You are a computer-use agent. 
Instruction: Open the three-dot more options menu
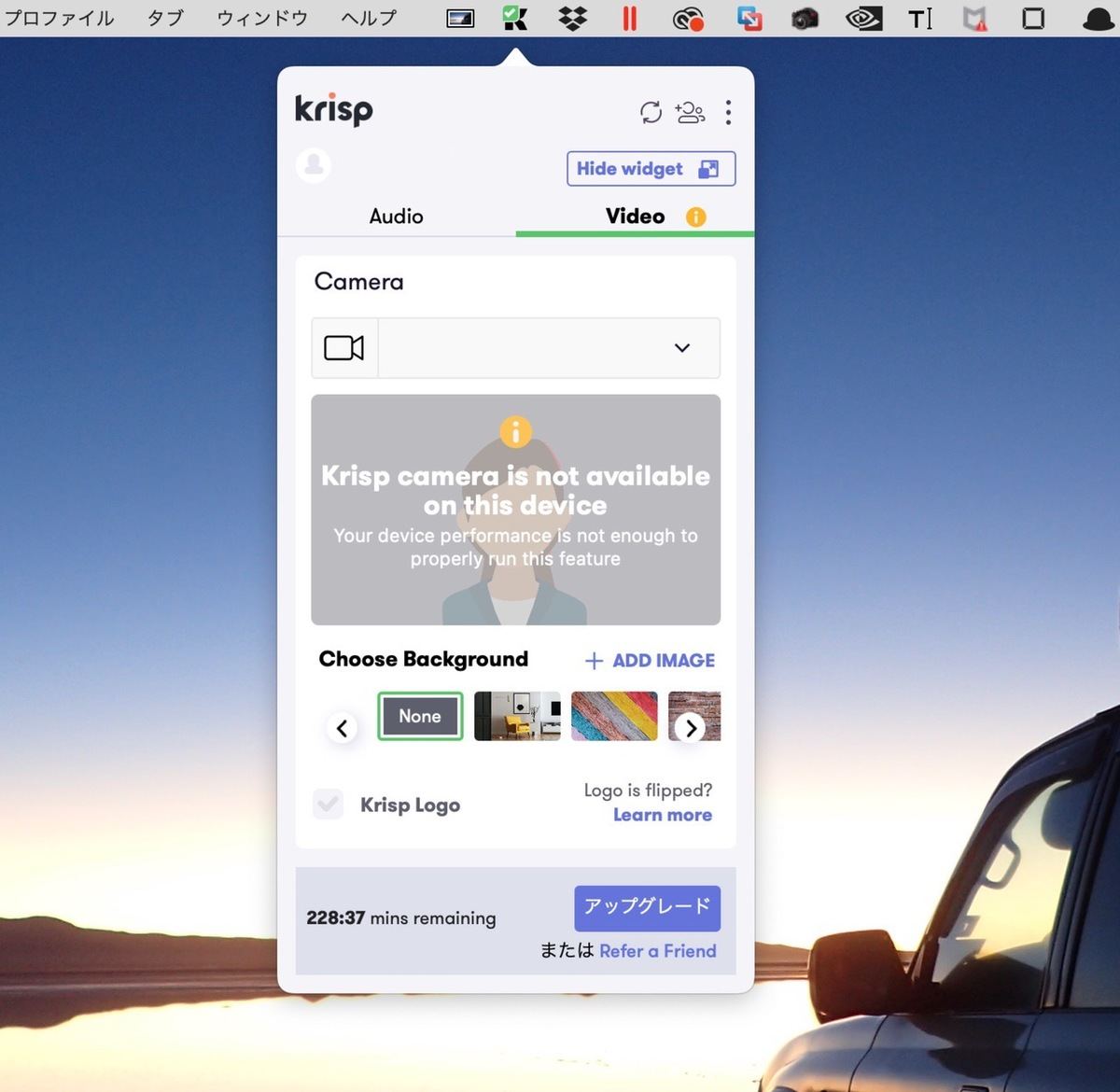(x=728, y=113)
